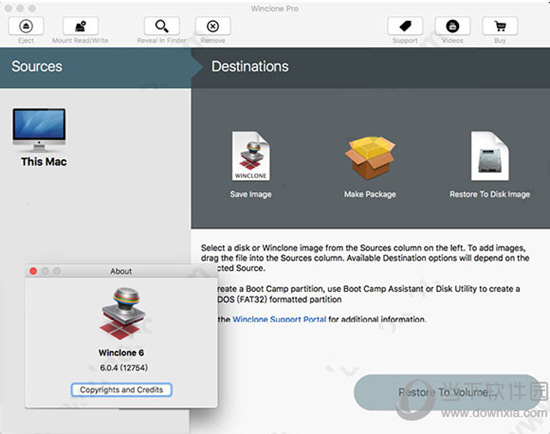Click the Winclone 6 name text

pyautogui.click(x=121, y=353)
